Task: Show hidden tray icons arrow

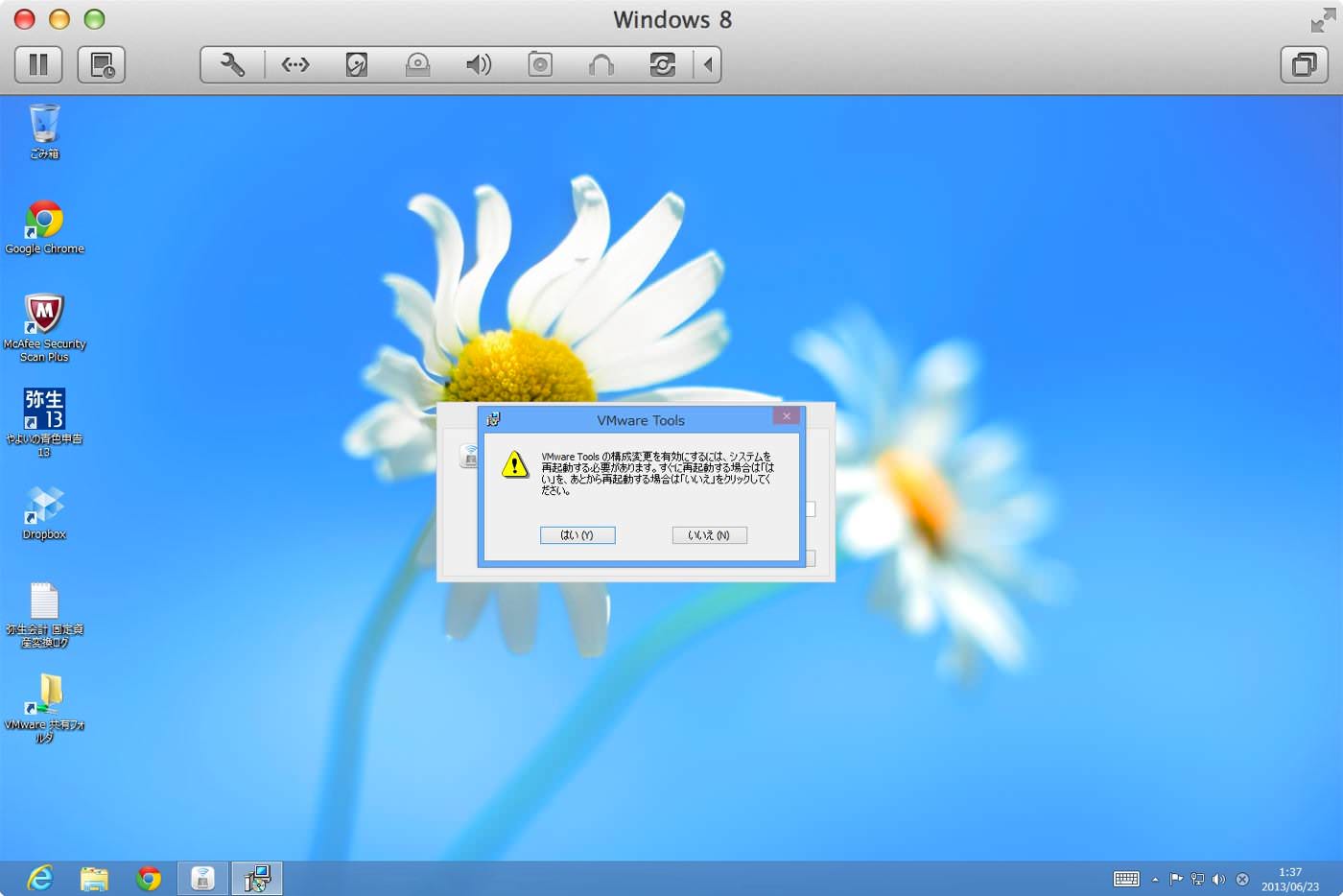Action: 1155,879
